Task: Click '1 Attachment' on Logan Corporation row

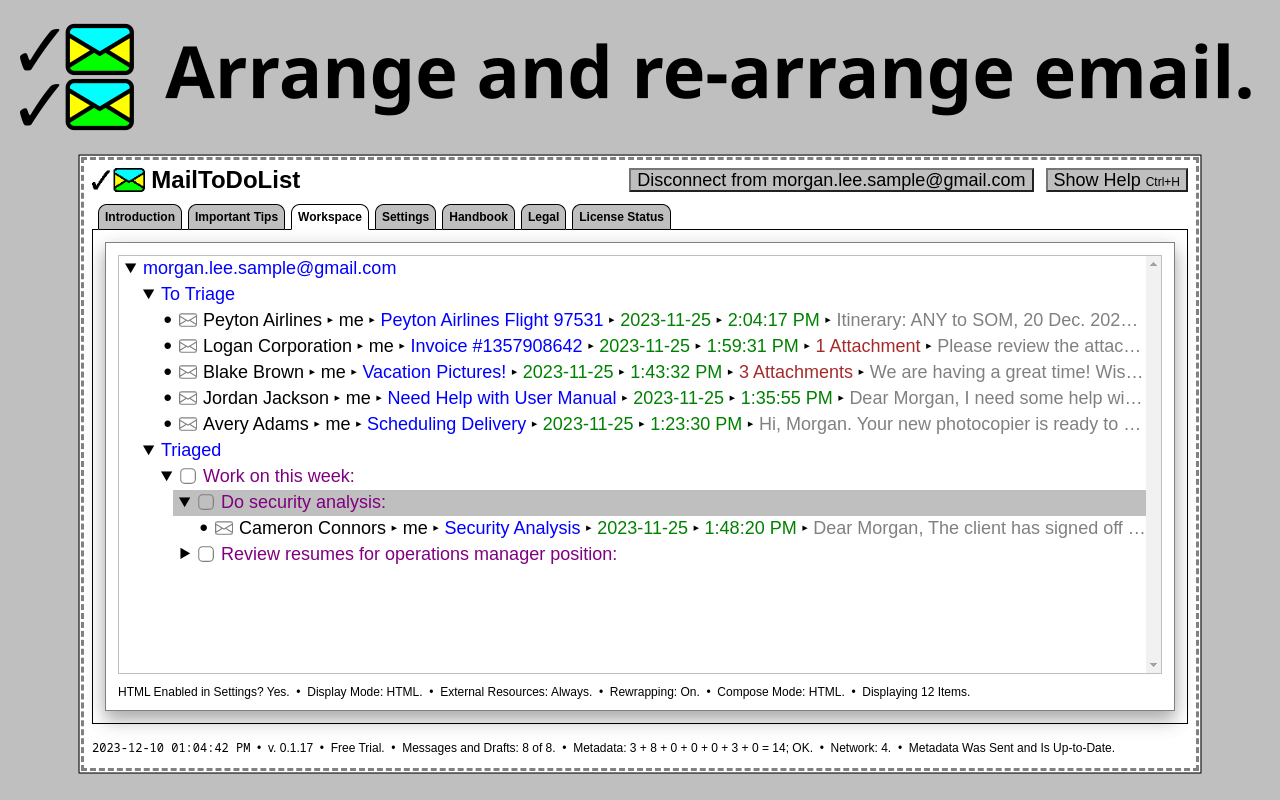Action: [868, 346]
